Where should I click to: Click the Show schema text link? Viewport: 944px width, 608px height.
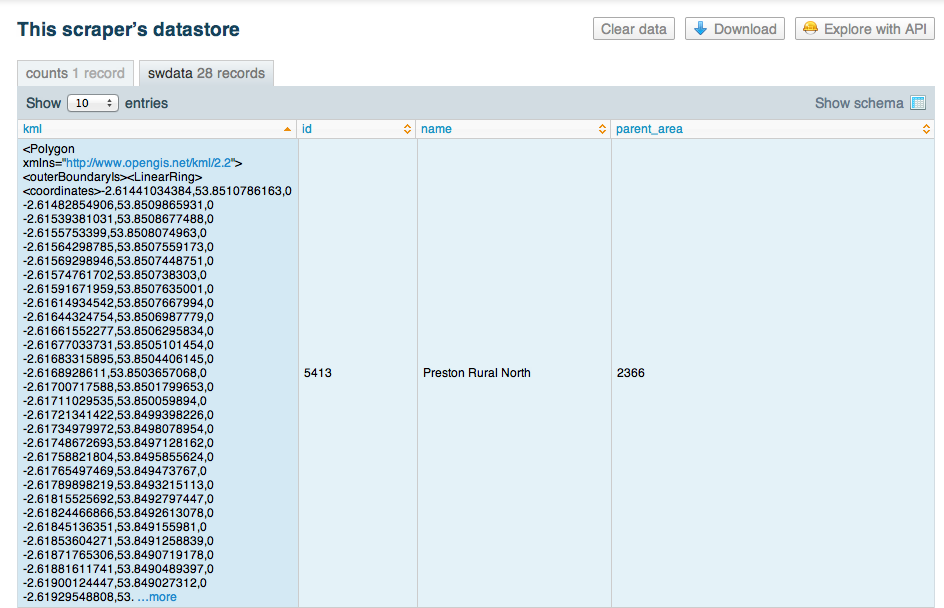tap(858, 103)
